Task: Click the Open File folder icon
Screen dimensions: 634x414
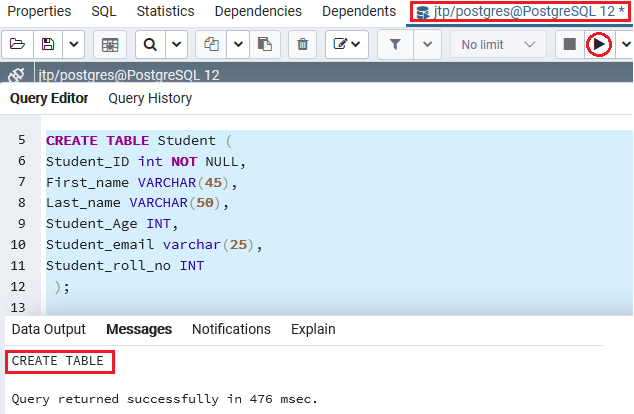Action: click(17, 45)
